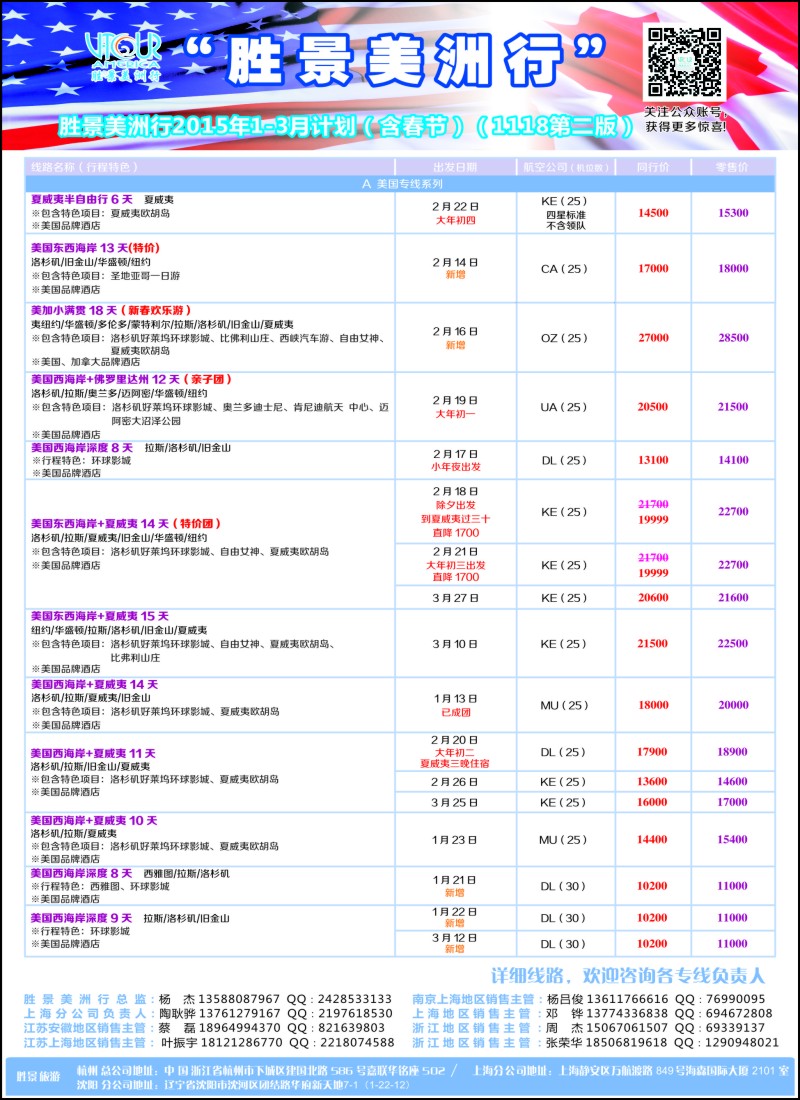The image size is (800, 1100).
Task: Click the 出发日期 column header
Action: pos(455,167)
